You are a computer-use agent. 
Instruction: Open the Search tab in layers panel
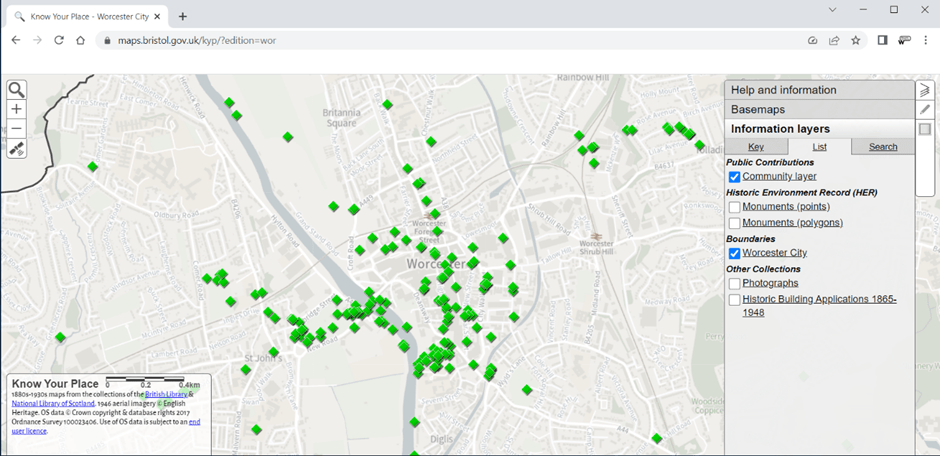[x=883, y=147]
